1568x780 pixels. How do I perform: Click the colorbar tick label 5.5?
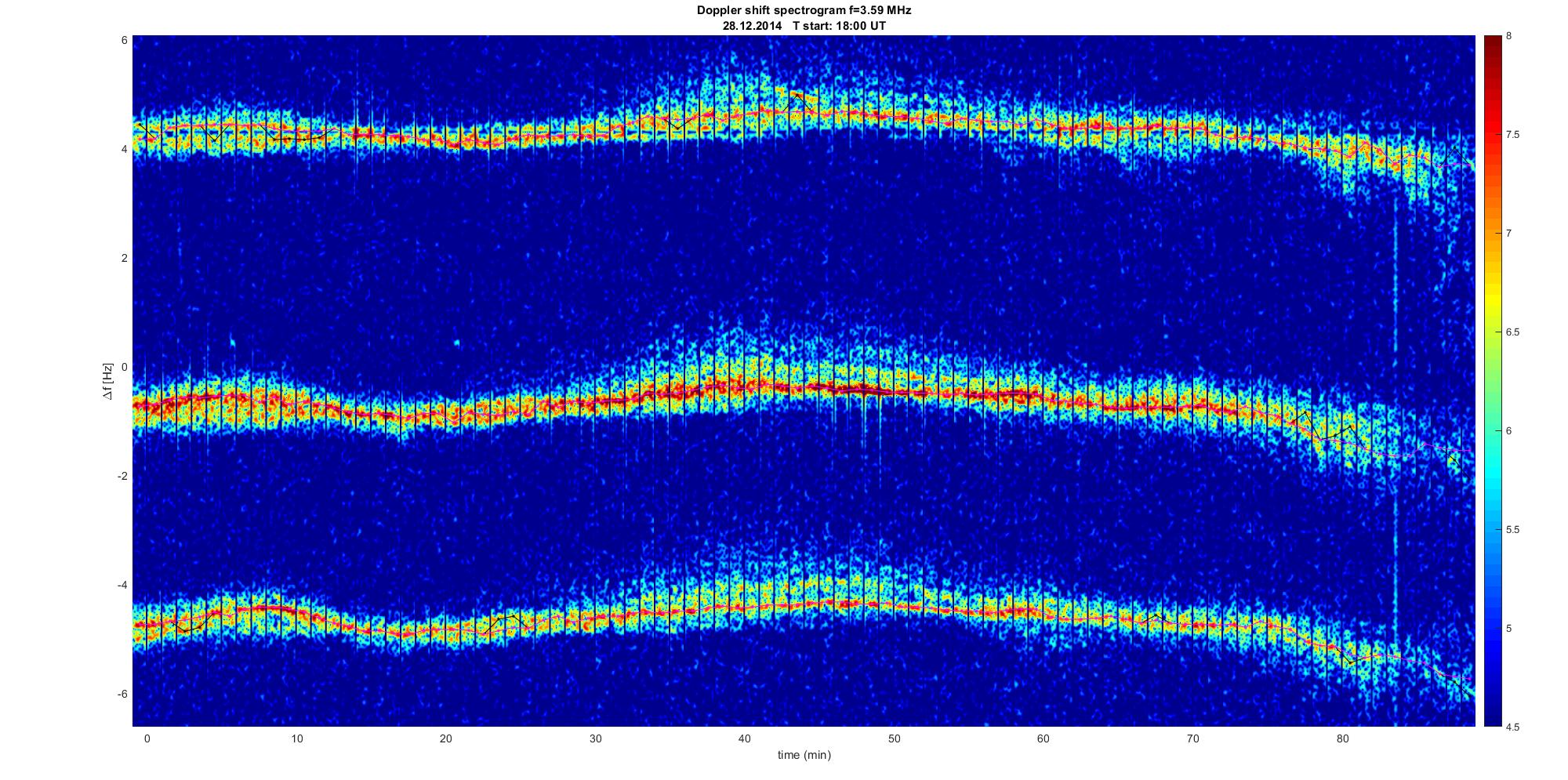(x=1512, y=530)
